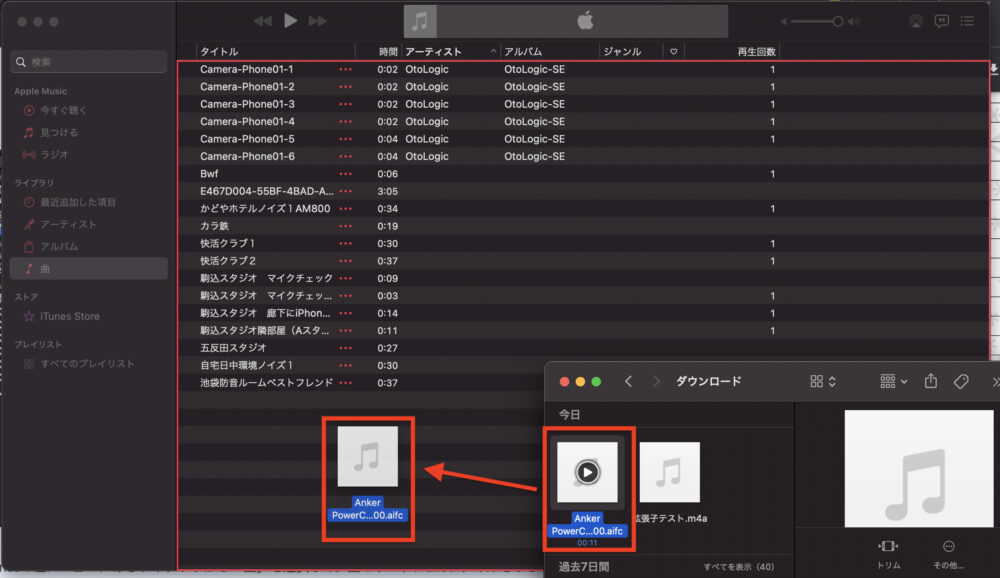
Task: Open the more options dots for 快活クラブ1
Action: (x=345, y=244)
